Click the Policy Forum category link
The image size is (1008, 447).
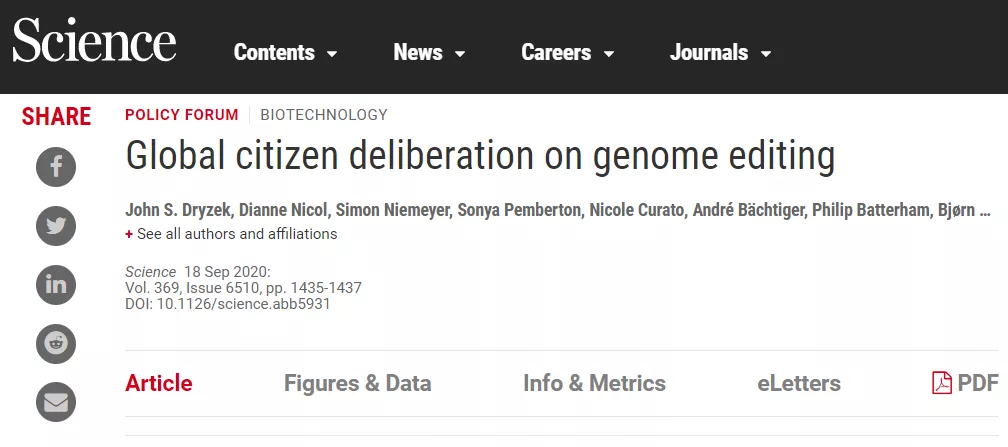[181, 115]
